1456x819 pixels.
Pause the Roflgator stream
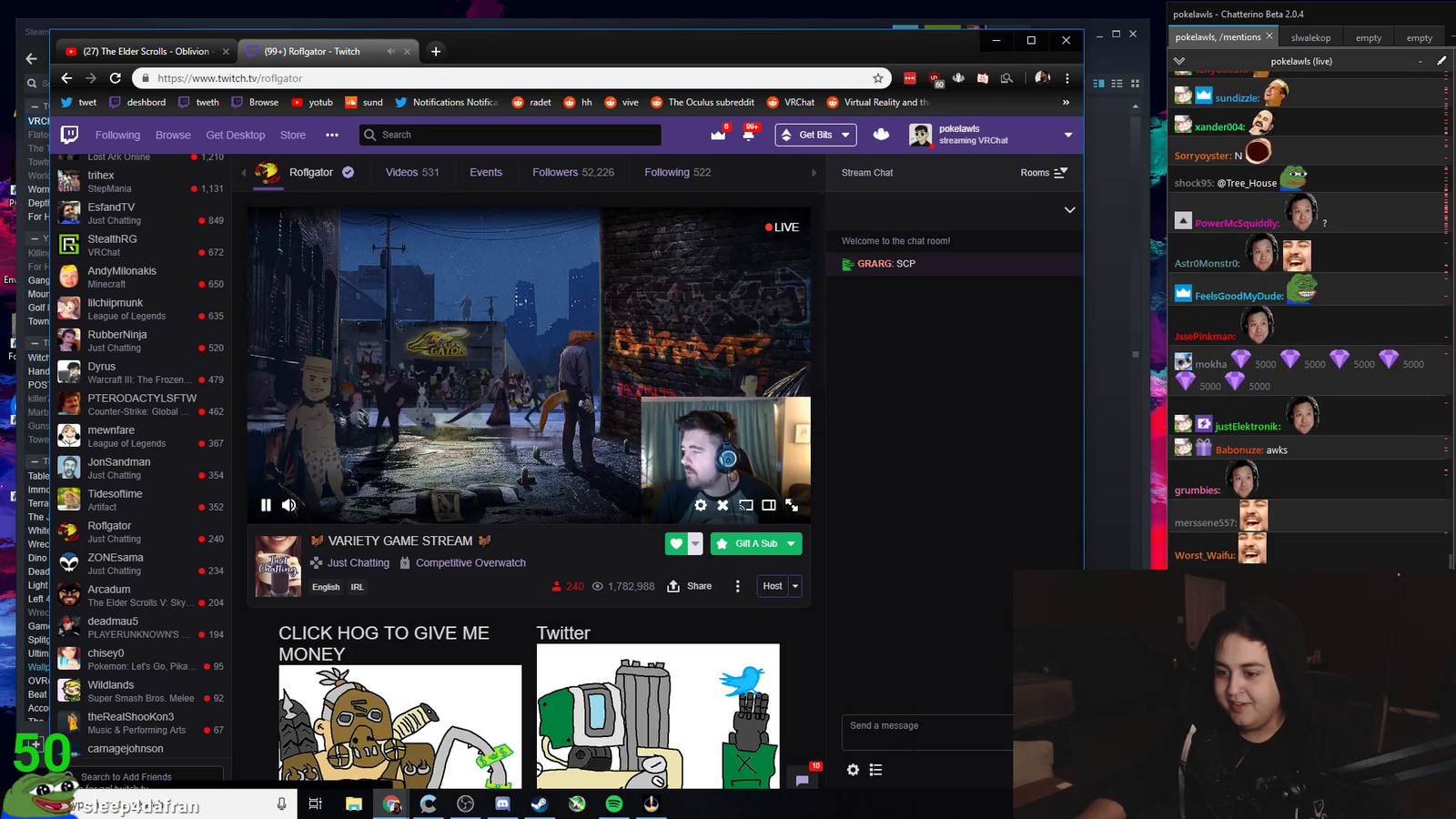(x=266, y=505)
